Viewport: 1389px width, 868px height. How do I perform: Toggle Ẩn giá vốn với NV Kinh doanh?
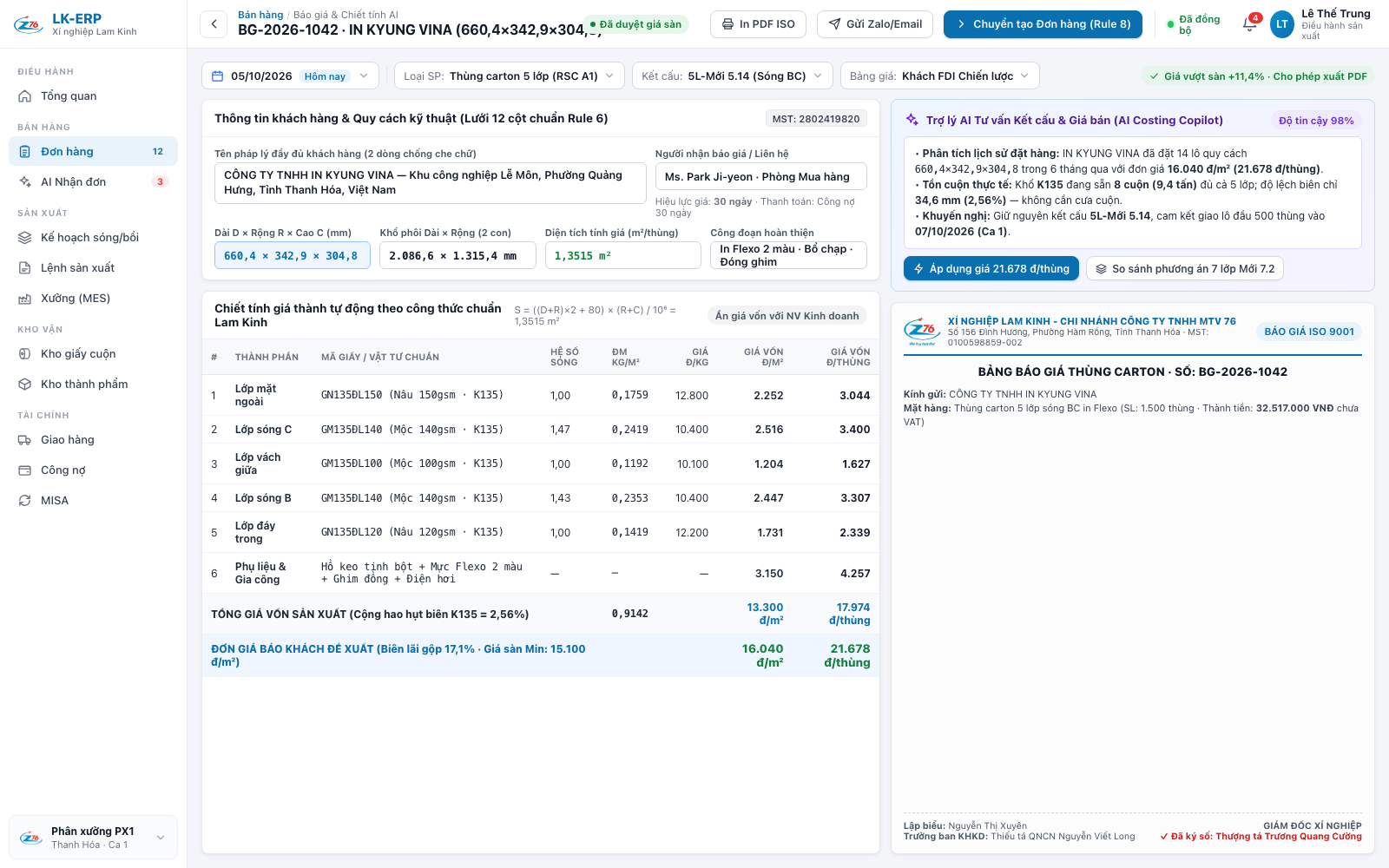point(787,316)
